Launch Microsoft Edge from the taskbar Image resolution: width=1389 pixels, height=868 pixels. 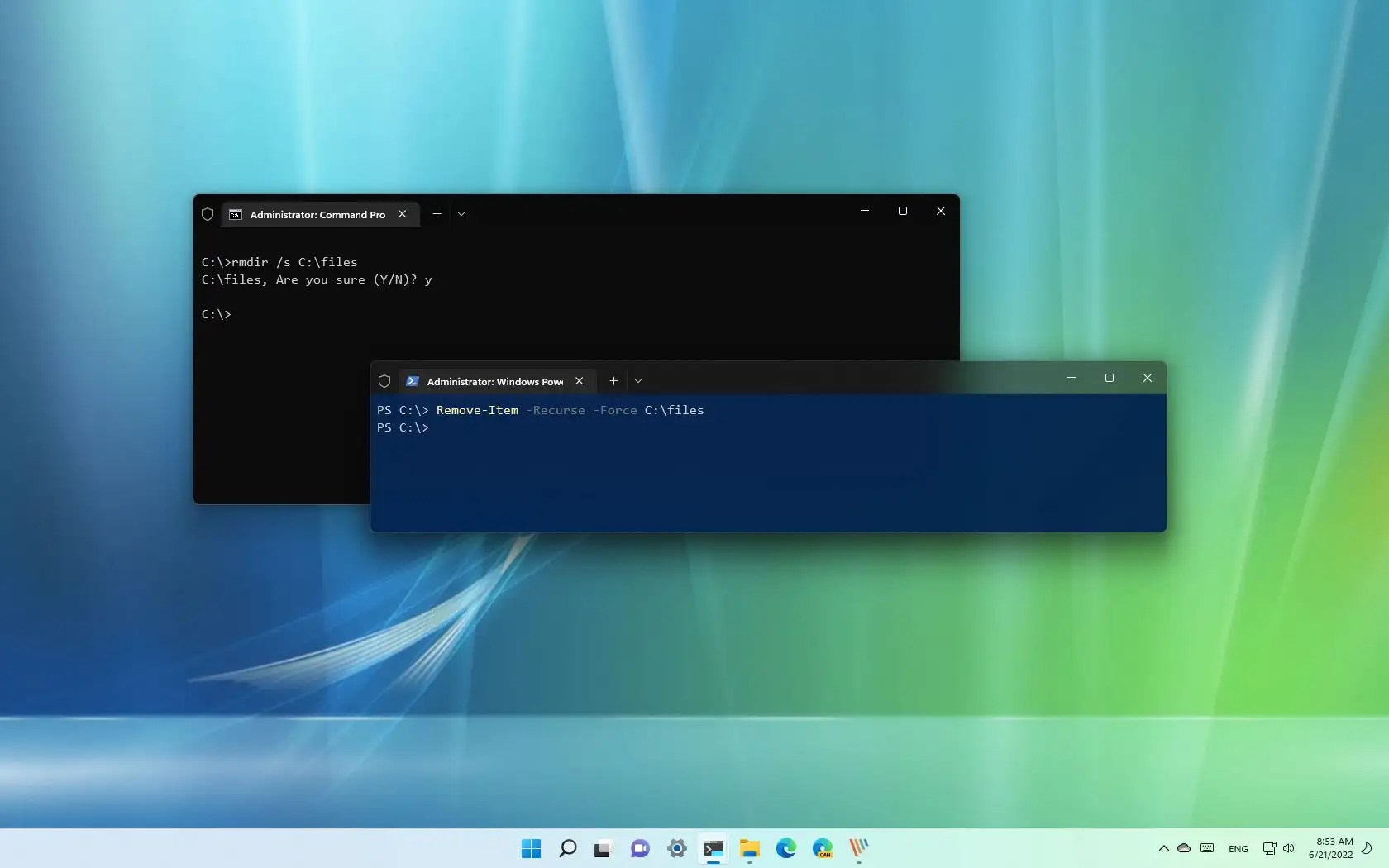[785, 849]
